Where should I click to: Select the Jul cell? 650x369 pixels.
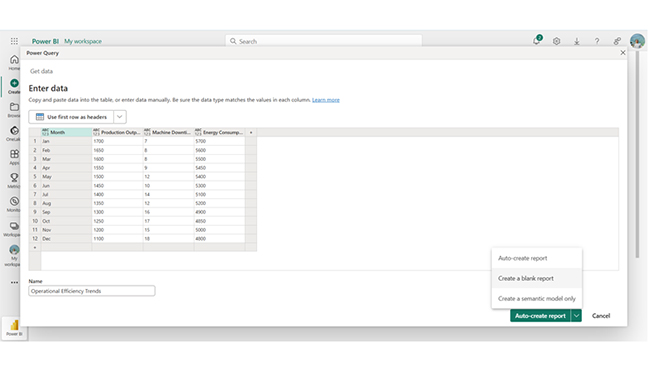click(66, 194)
